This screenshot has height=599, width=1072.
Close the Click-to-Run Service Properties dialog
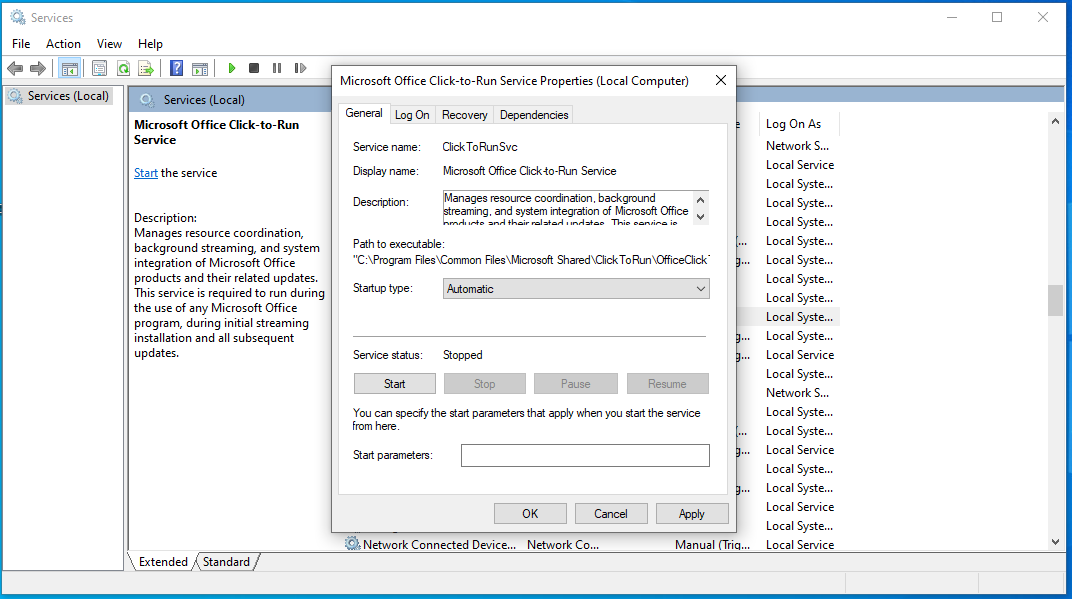click(721, 81)
